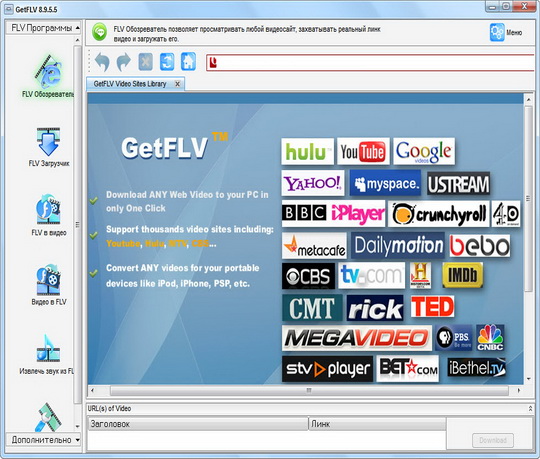Go to the home page icon
This screenshot has width=540, height=459.
[188, 62]
